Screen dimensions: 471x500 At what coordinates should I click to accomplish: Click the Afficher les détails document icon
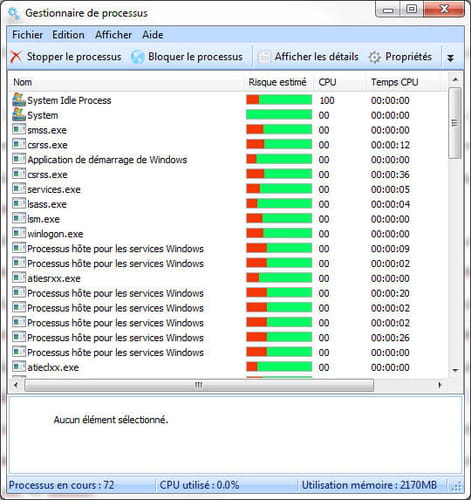pos(263,57)
